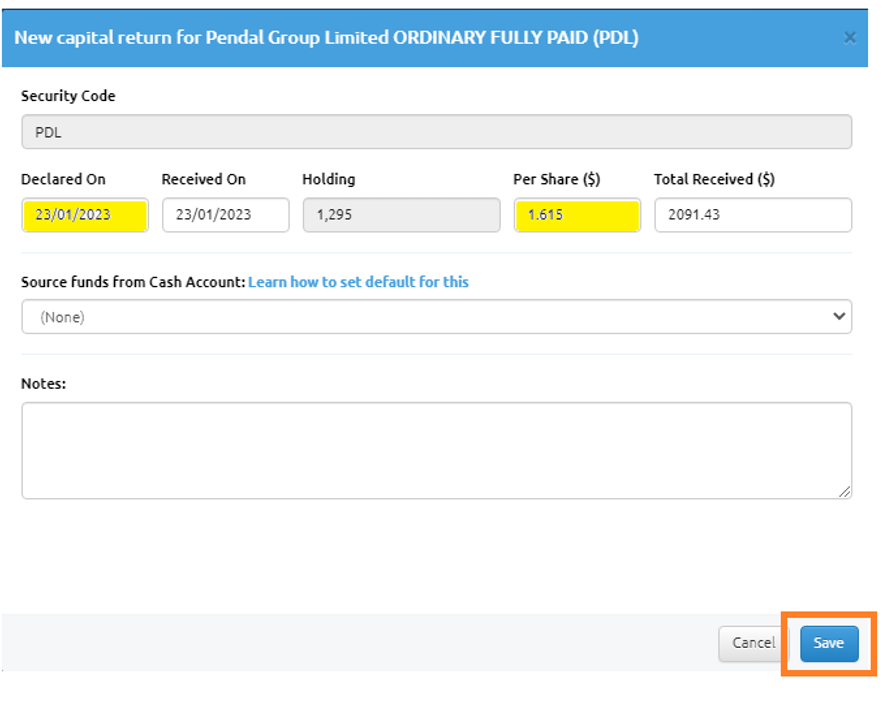The width and height of the screenshot is (893, 701).
Task: Click the Received On date field
Action: pos(225,215)
